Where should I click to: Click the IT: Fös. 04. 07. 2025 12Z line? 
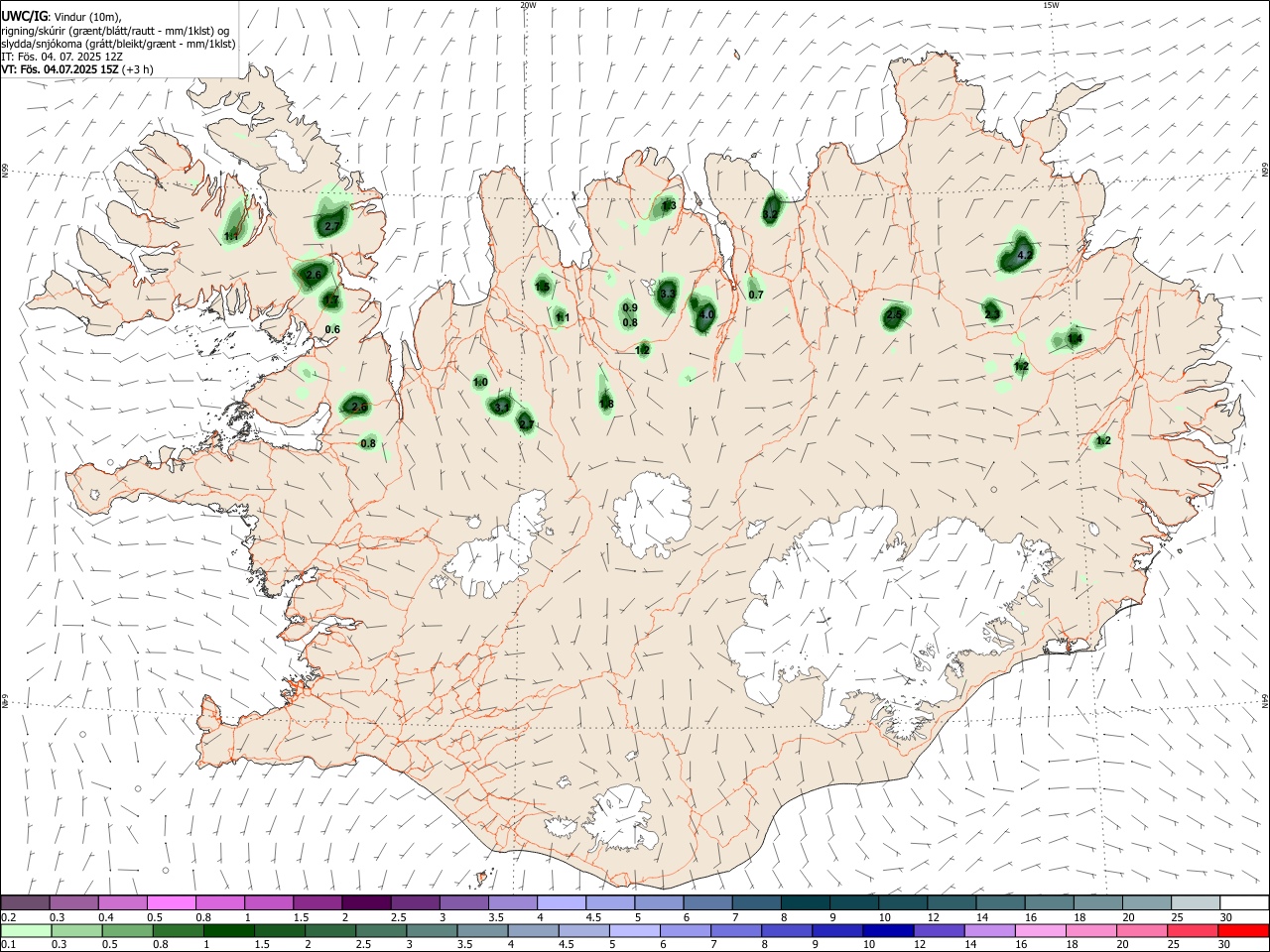[x=62, y=57]
